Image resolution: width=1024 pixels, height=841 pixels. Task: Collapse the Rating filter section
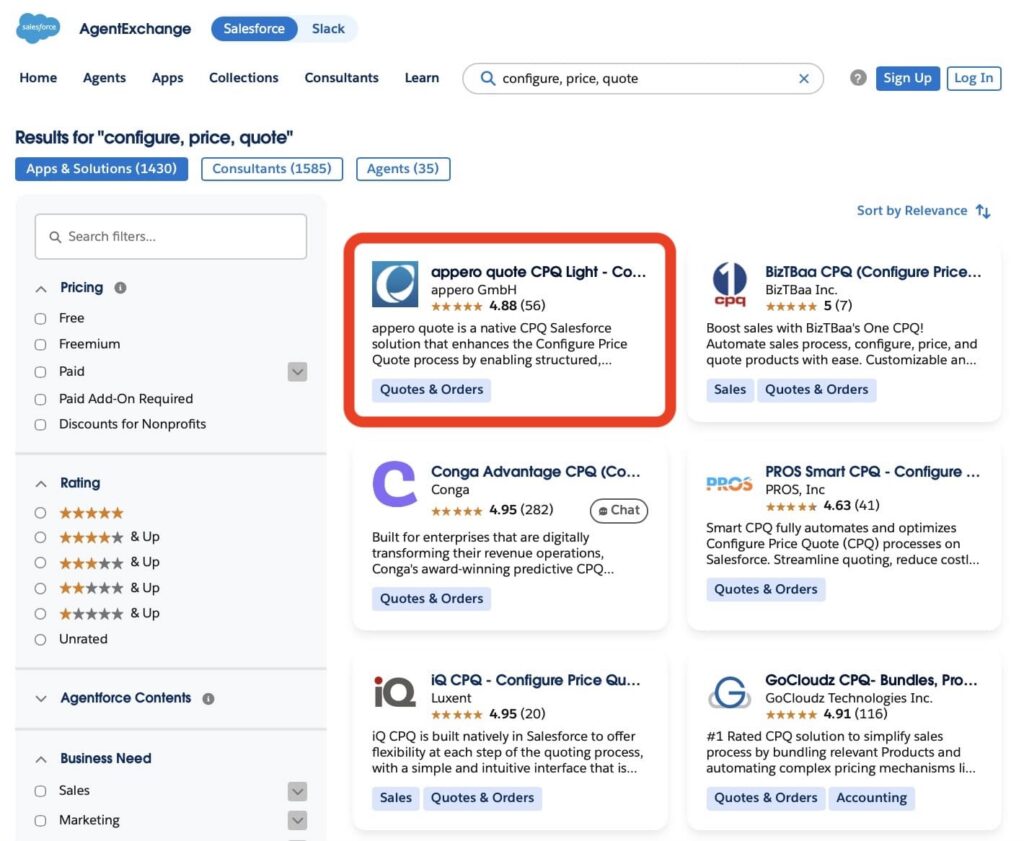point(41,484)
